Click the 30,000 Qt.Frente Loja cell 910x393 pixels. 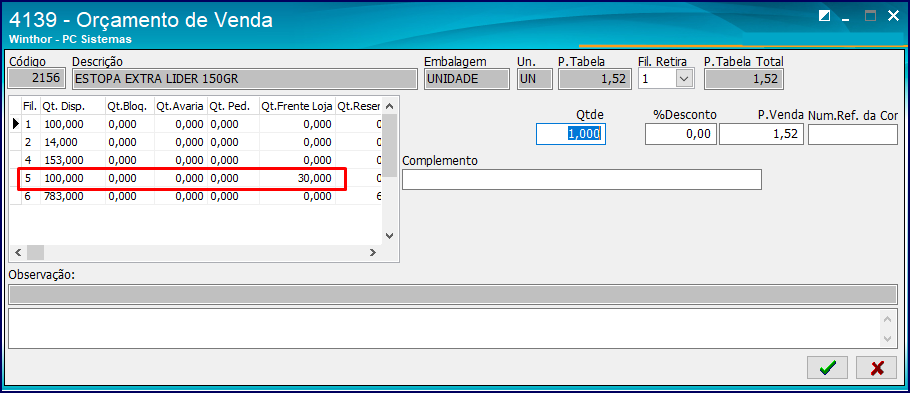pyautogui.click(x=297, y=178)
